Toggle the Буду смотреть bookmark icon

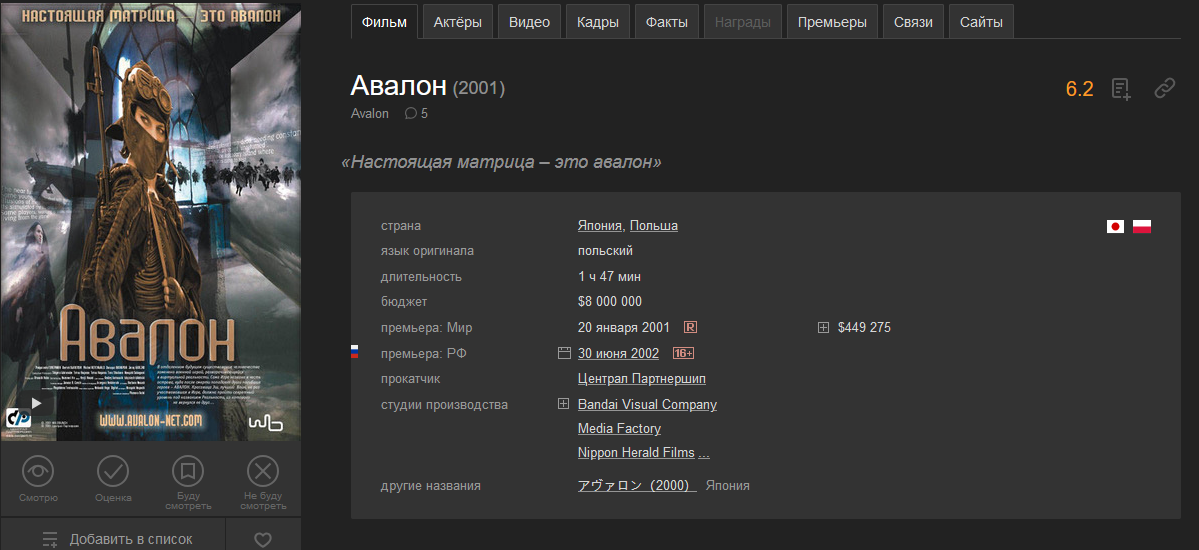(188, 471)
